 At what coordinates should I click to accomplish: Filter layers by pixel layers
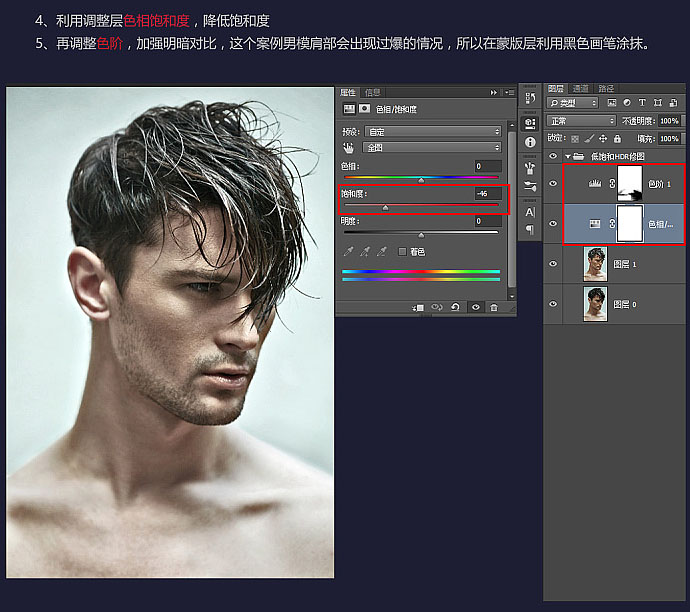coord(612,103)
